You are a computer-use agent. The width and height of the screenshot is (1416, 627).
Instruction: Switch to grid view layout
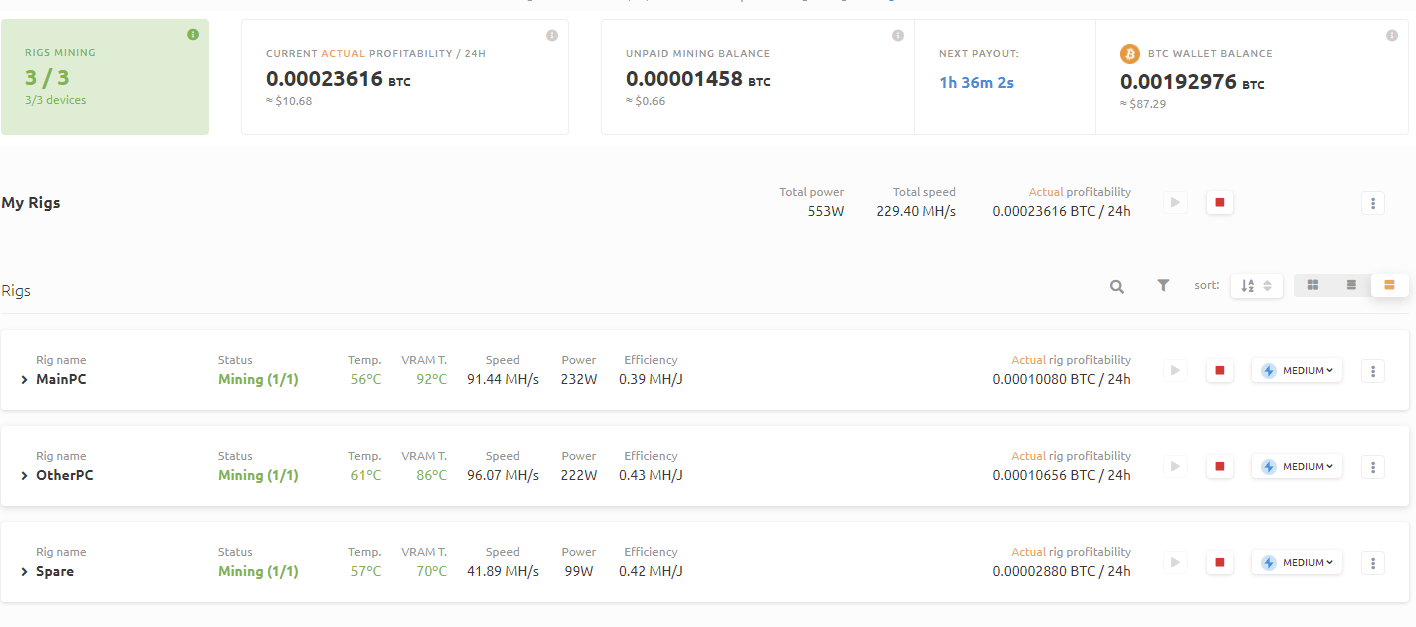[x=1313, y=286]
